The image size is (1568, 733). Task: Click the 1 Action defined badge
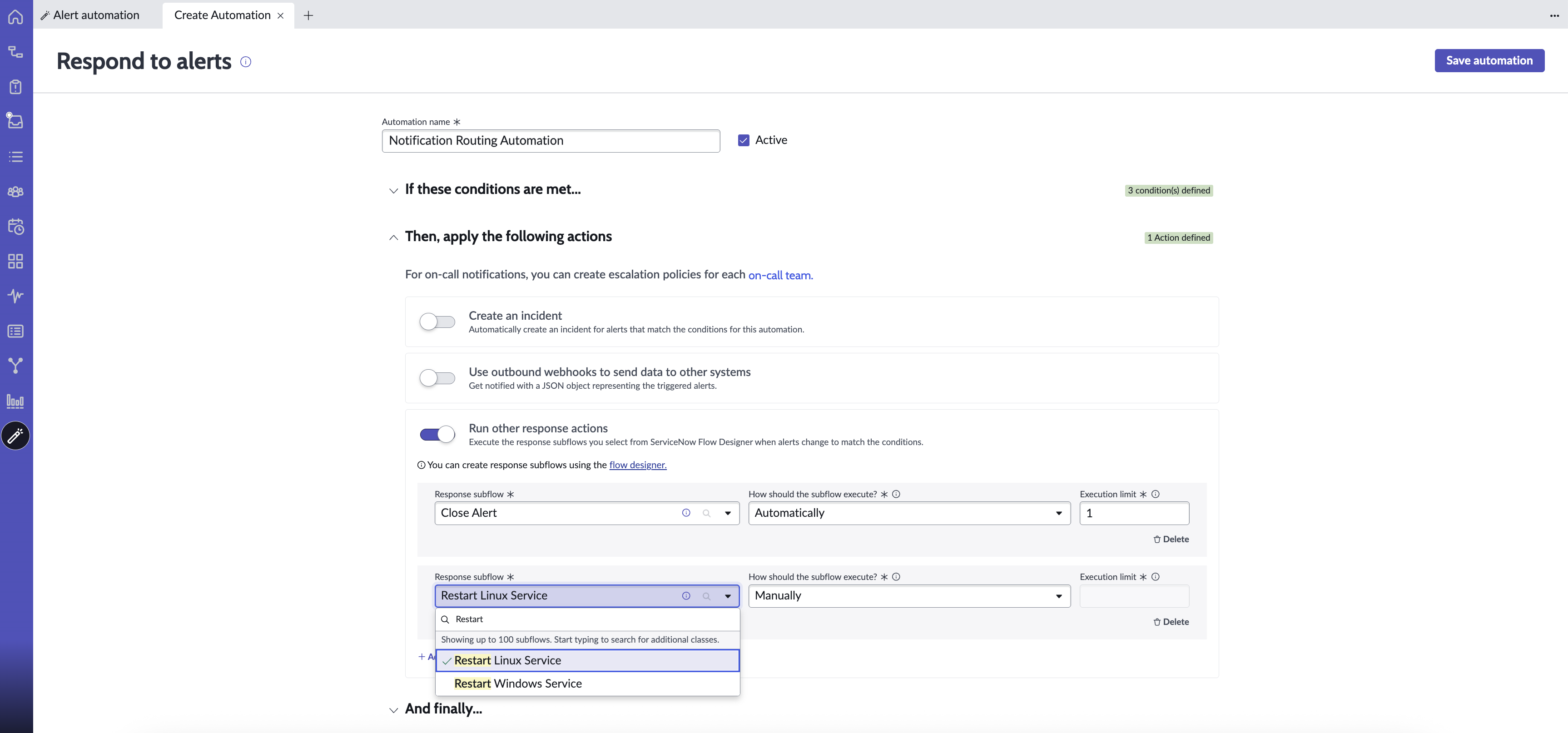tap(1178, 238)
